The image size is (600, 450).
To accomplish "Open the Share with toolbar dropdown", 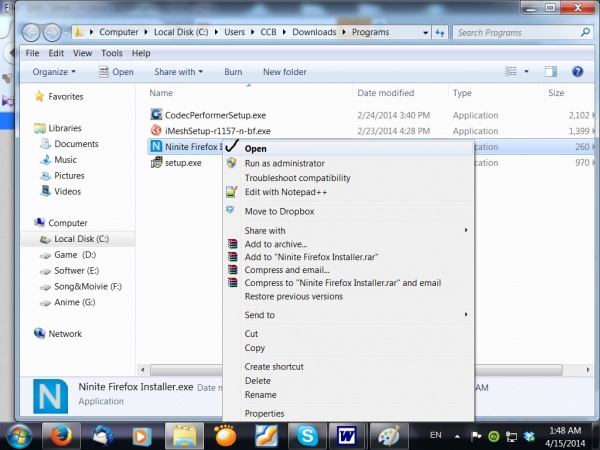I will tap(178, 72).
